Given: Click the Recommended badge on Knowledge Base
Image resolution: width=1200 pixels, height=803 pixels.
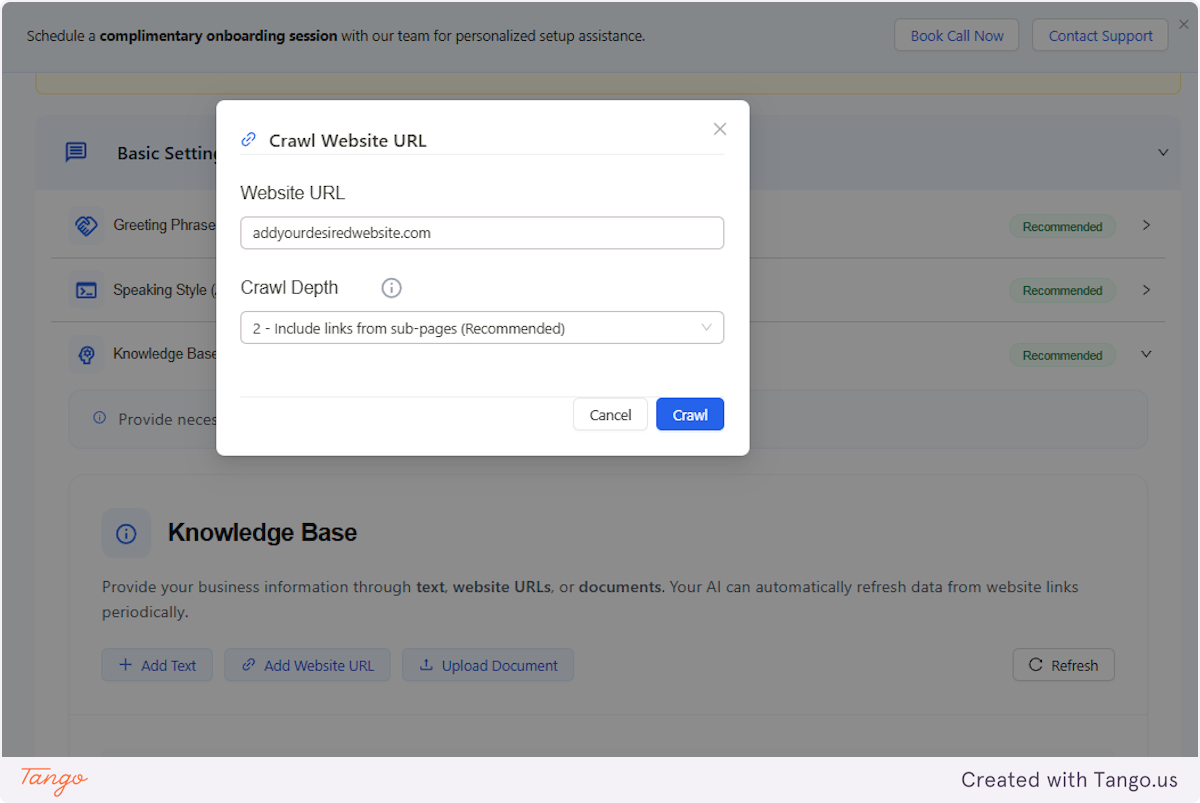Looking at the screenshot, I should 1062,355.
